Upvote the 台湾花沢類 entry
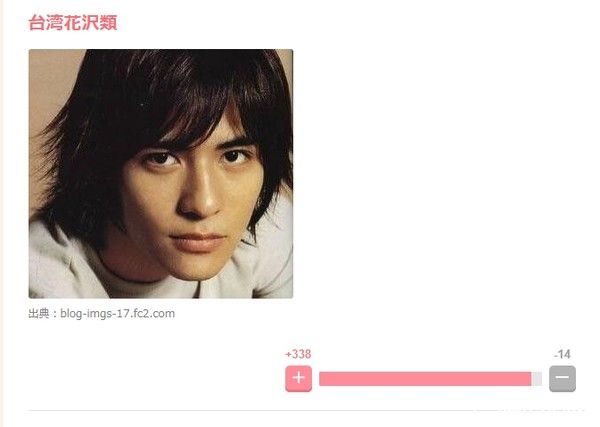This screenshot has width=600, height=427. point(298,378)
